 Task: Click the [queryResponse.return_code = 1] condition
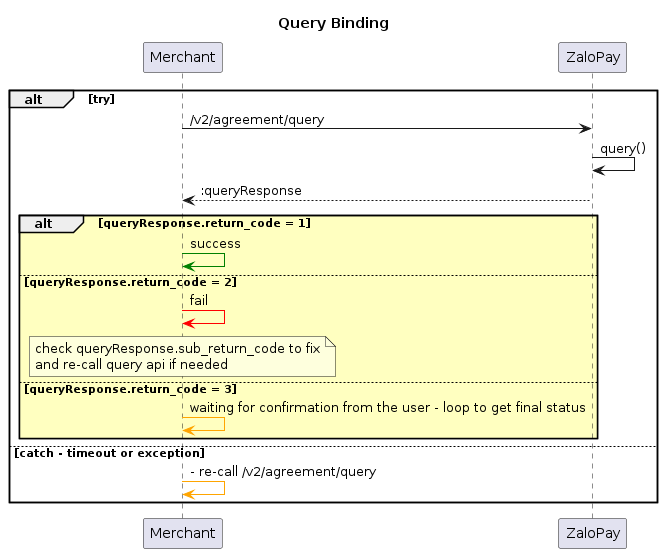(205, 223)
